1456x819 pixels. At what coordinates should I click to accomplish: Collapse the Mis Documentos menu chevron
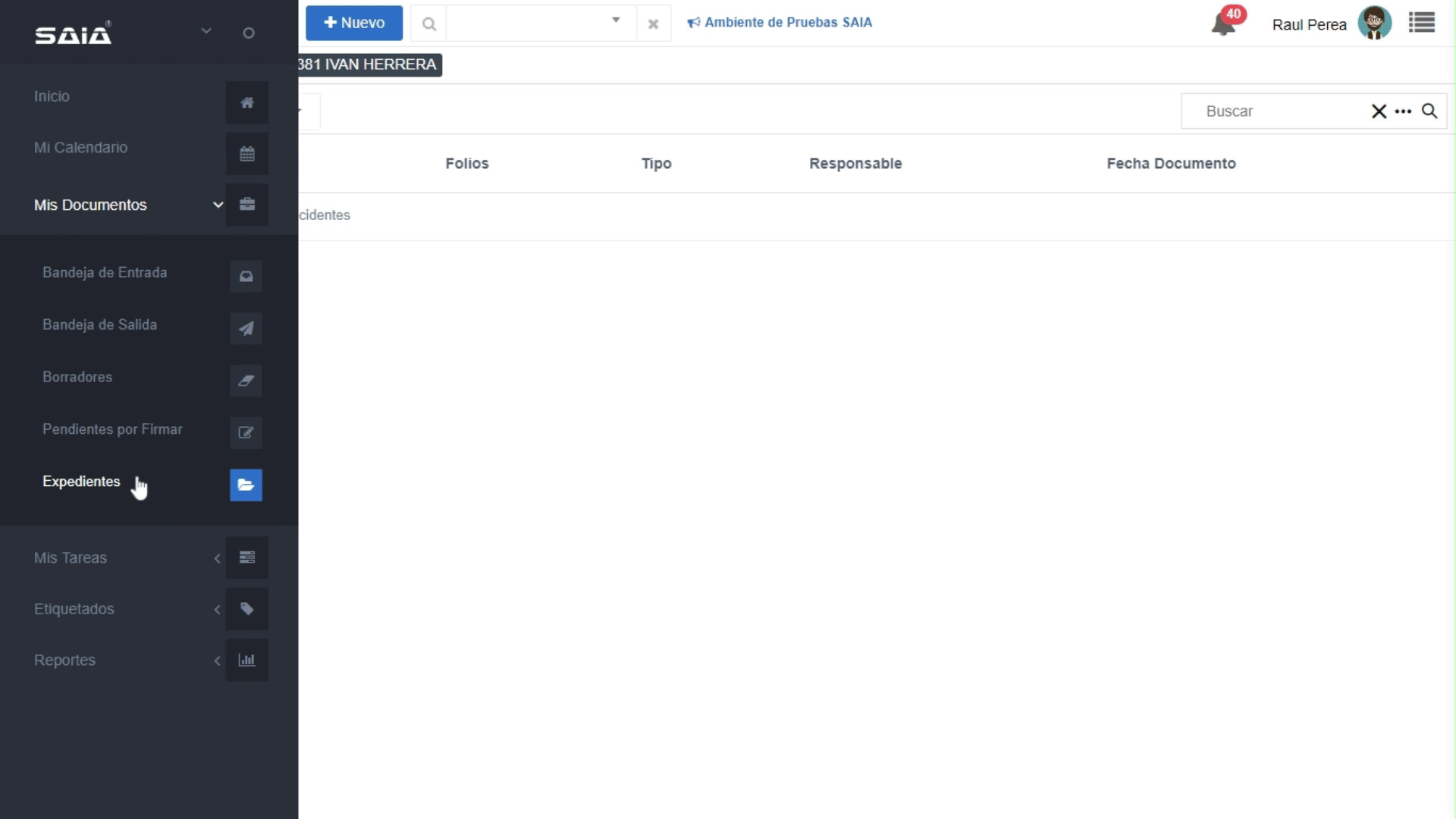[218, 205]
